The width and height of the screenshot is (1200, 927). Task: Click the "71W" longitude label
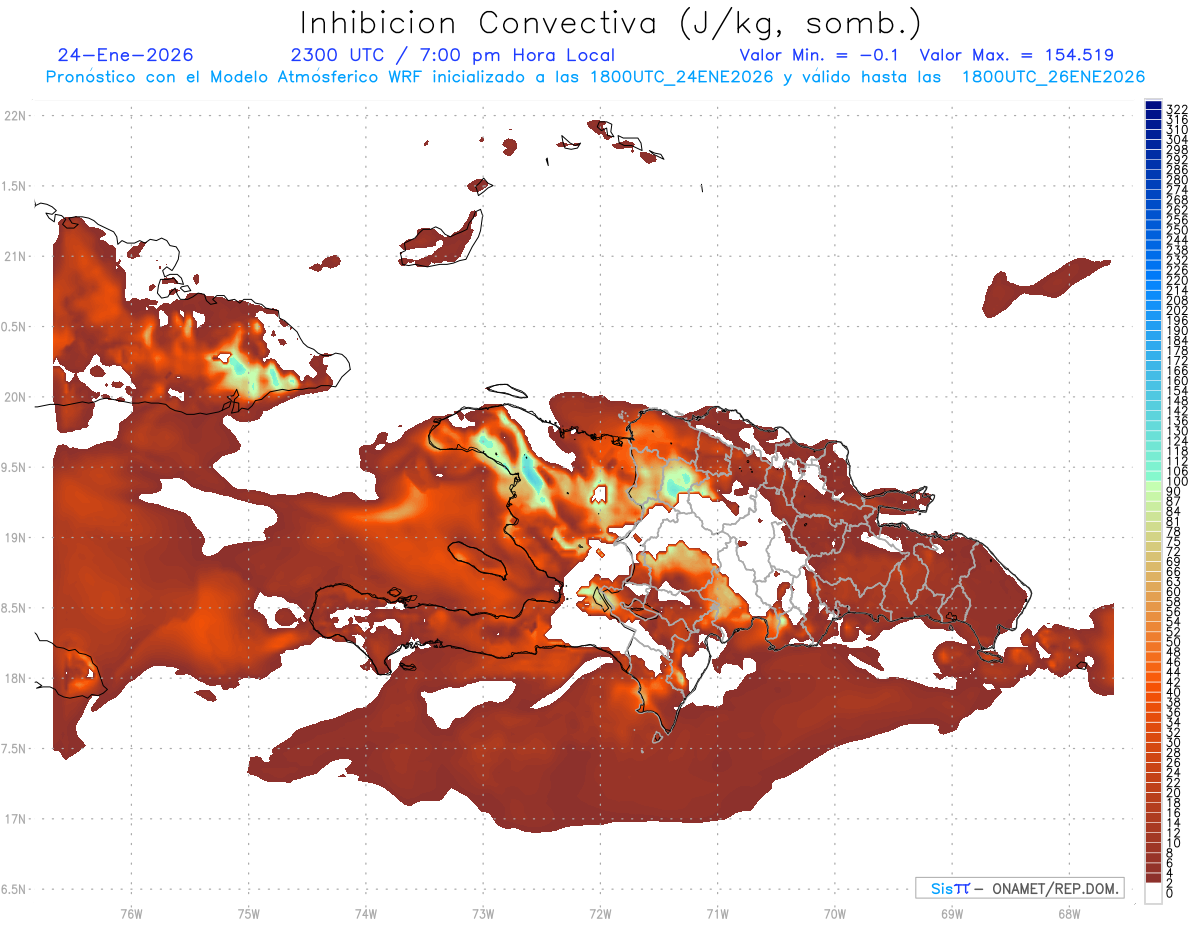click(717, 913)
